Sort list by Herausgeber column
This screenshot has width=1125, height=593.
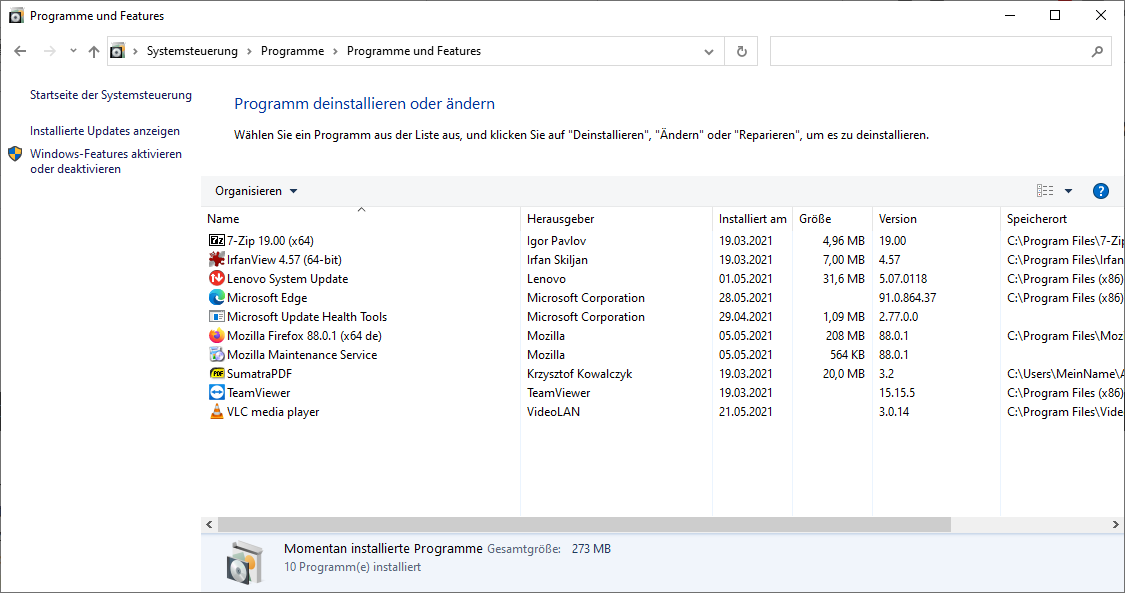coord(561,219)
